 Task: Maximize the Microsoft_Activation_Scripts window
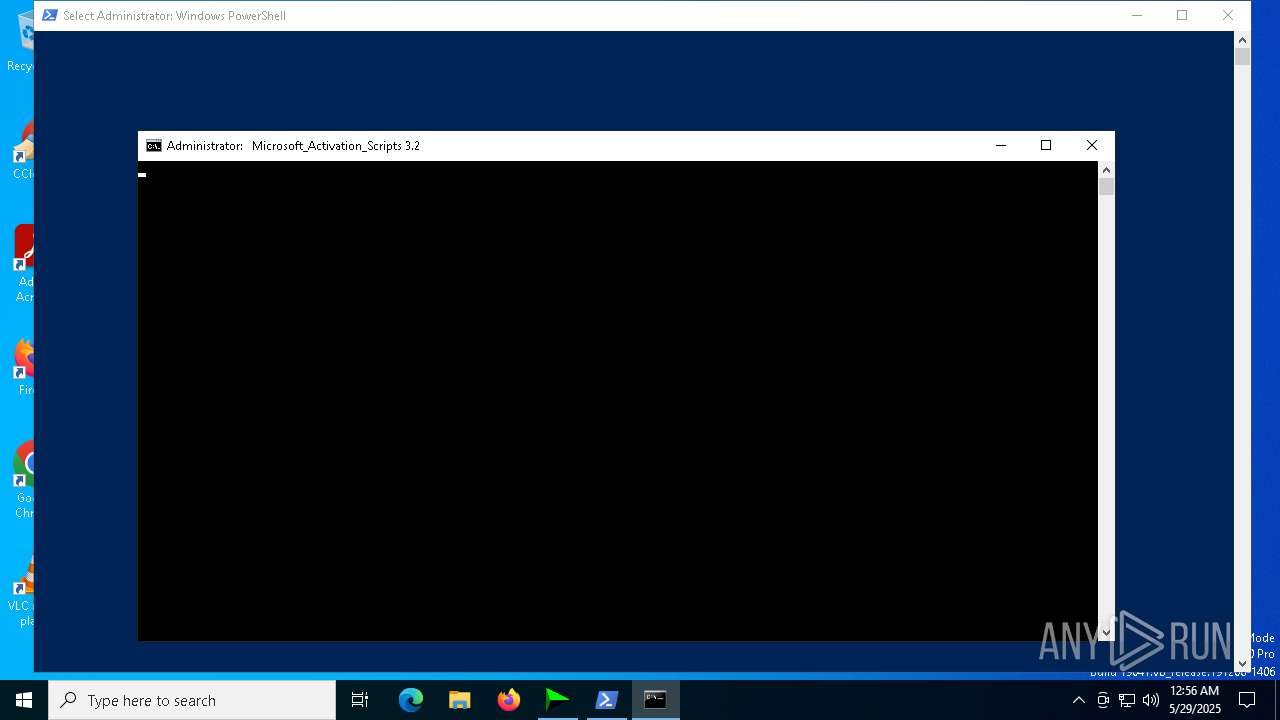pos(1046,145)
